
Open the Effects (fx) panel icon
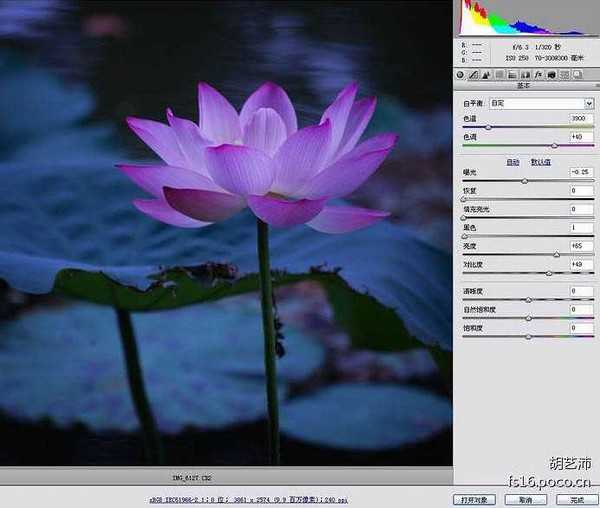[x=538, y=75]
